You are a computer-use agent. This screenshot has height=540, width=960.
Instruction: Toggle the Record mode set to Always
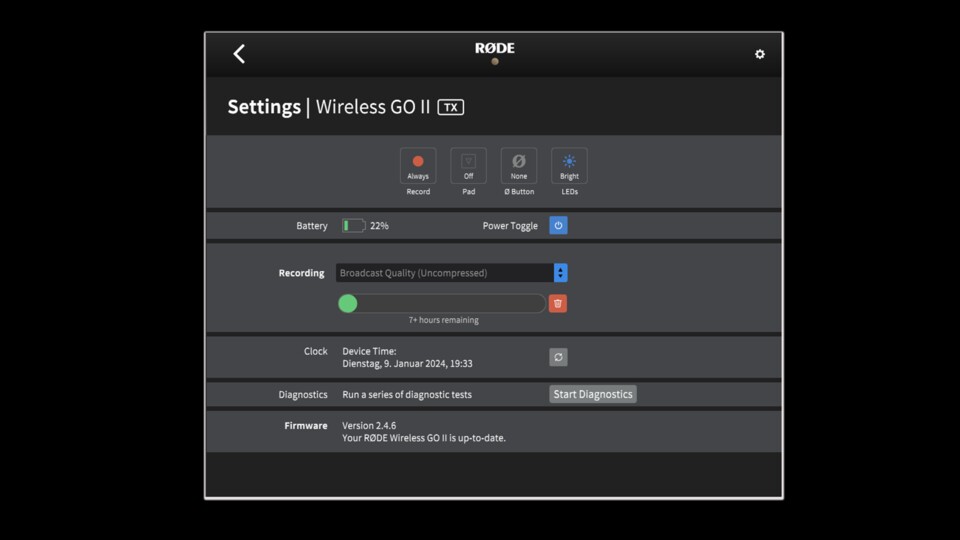point(418,166)
